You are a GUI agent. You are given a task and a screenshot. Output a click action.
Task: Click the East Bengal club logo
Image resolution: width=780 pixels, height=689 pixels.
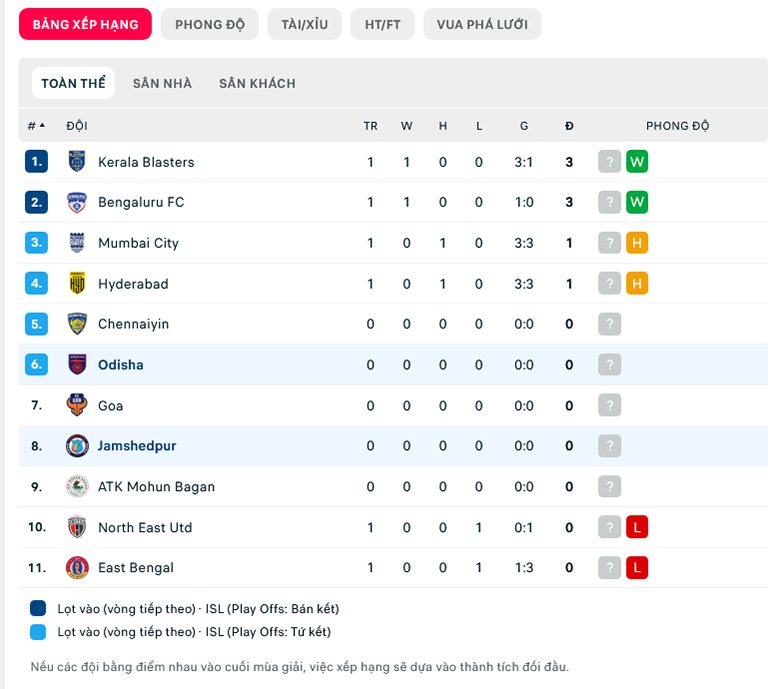click(77, 568)
